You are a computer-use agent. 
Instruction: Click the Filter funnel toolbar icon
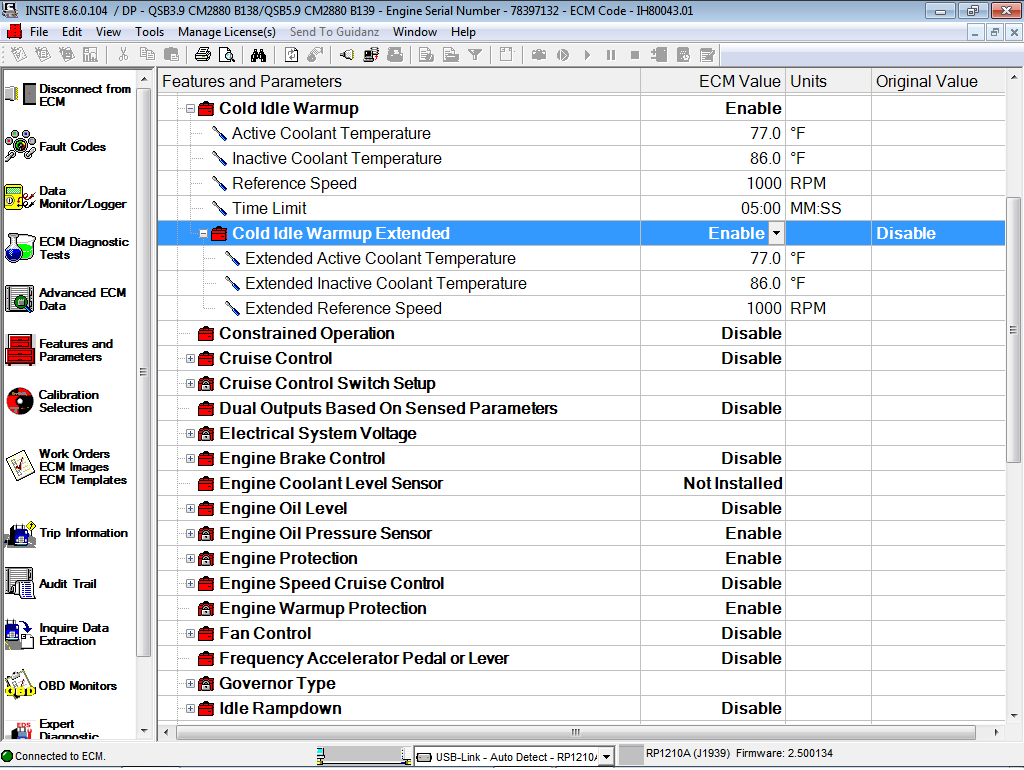pyautogui.click(x=475, y=55)
